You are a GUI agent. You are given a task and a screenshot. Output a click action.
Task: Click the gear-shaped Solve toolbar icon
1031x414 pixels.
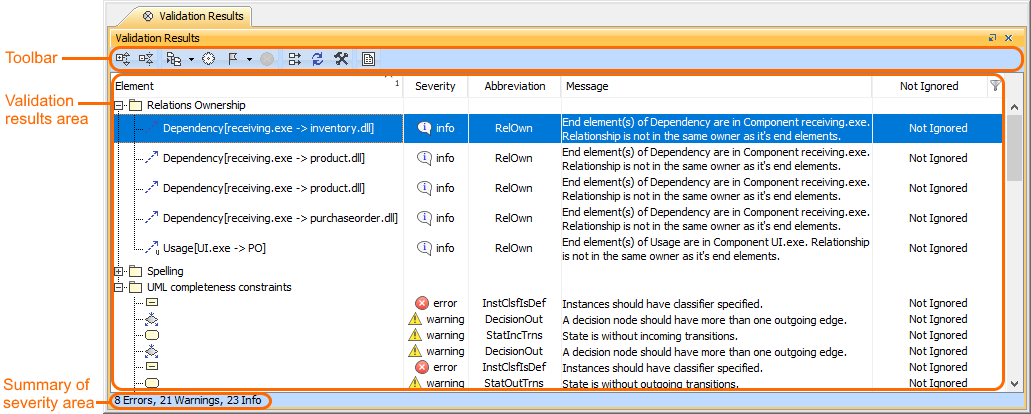(208, 60)
